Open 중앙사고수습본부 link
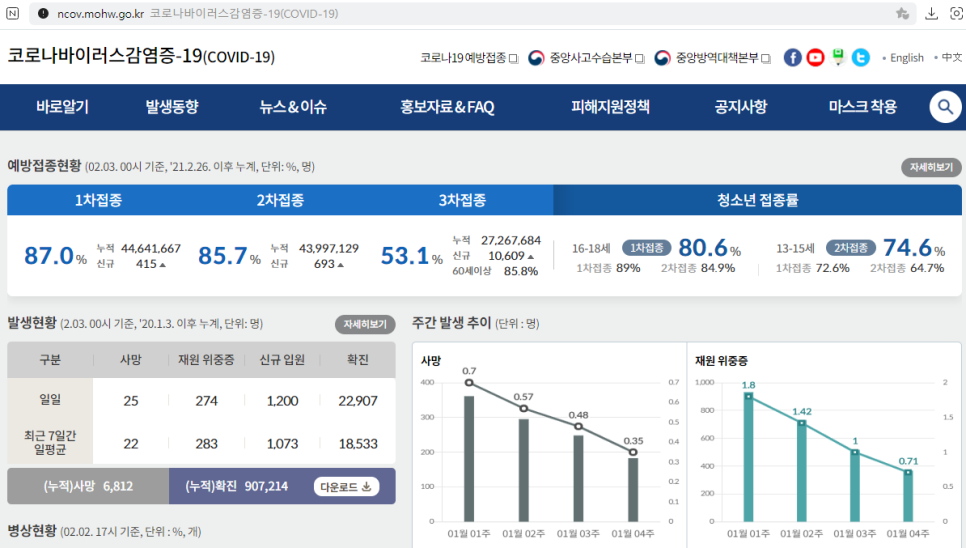The height and width of the screenshot is (548, 966). point(596,58)
